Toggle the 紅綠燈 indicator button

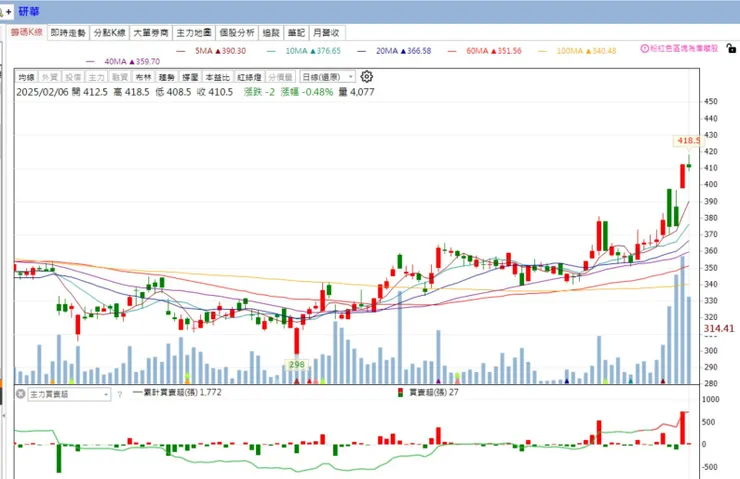[x=249, y=77]
